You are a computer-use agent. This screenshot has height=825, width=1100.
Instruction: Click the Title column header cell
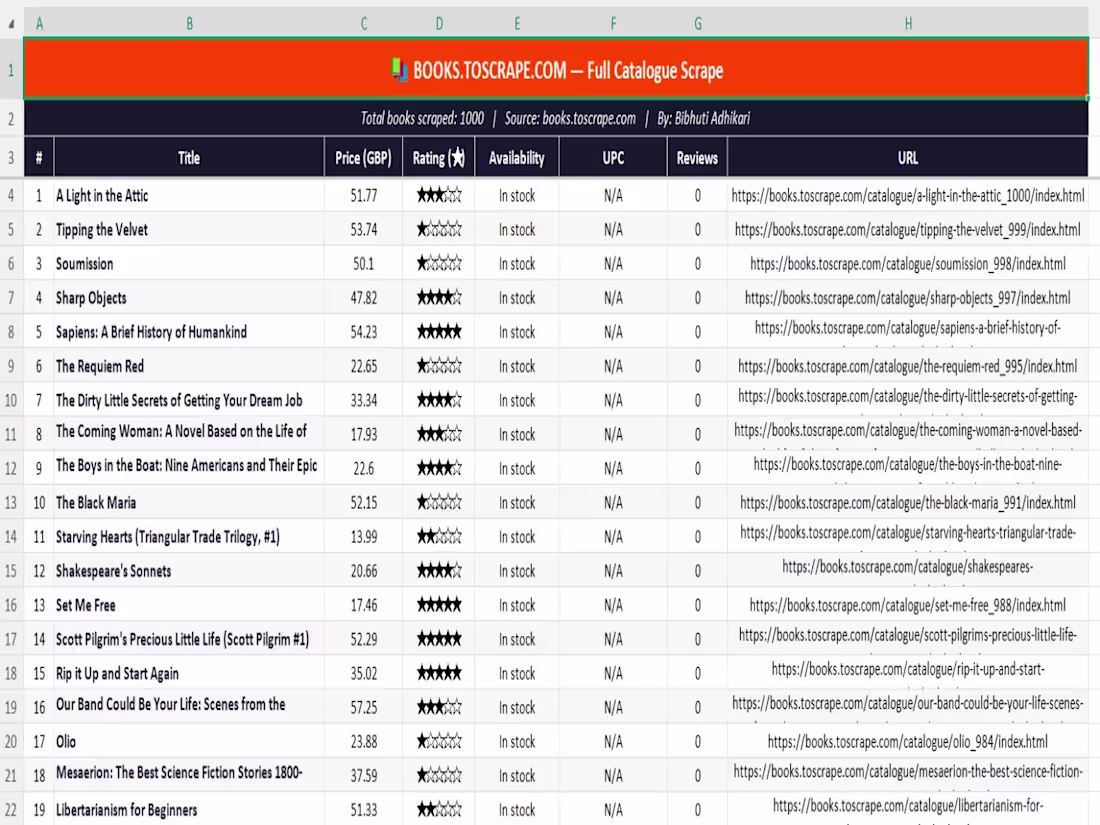(x=189, y=158)
